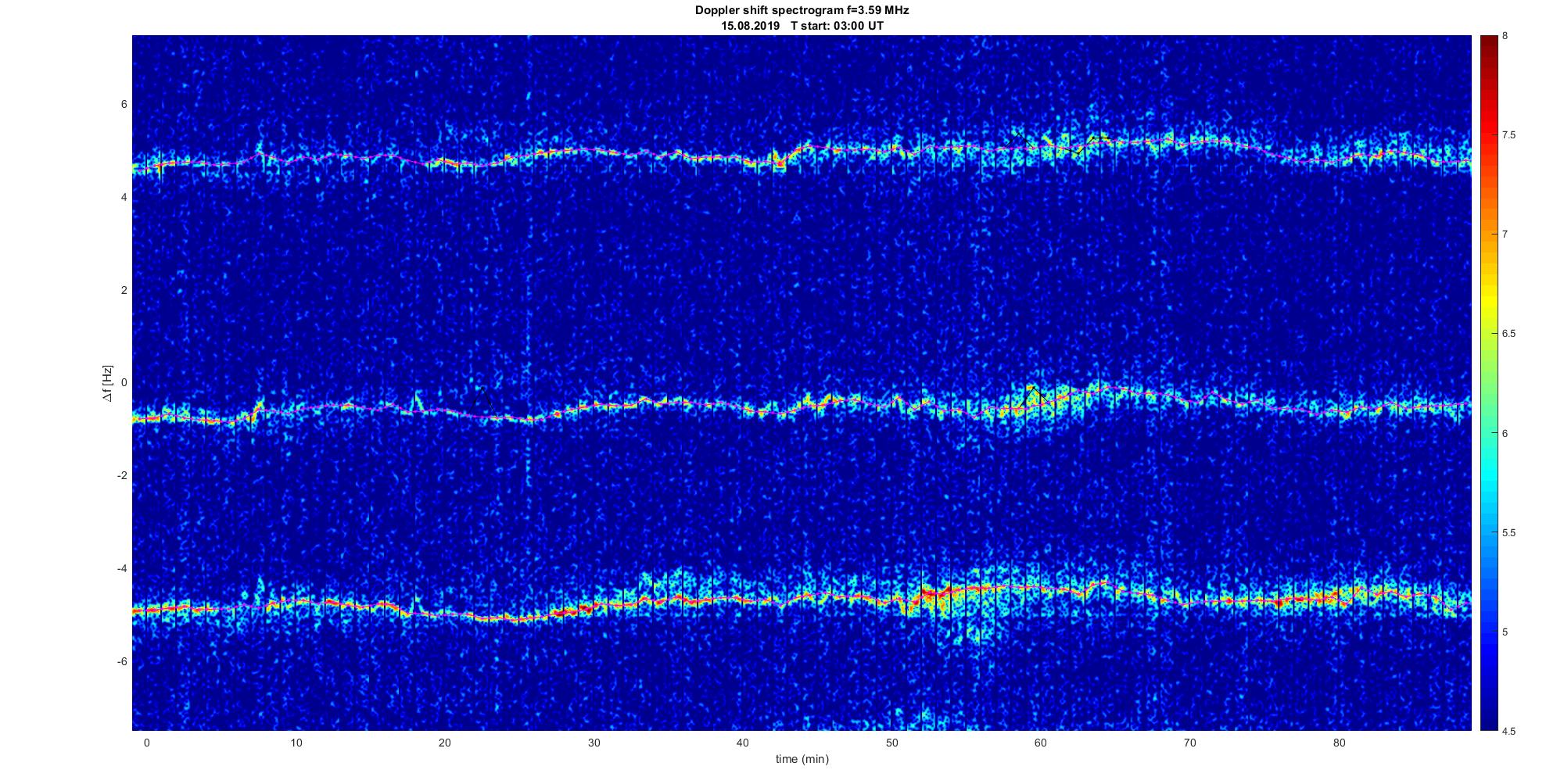Image resolution: width=1564 pixels, height=784 pixels.
Task: Click y-axis tick label 0
Action: pos(124,383)
